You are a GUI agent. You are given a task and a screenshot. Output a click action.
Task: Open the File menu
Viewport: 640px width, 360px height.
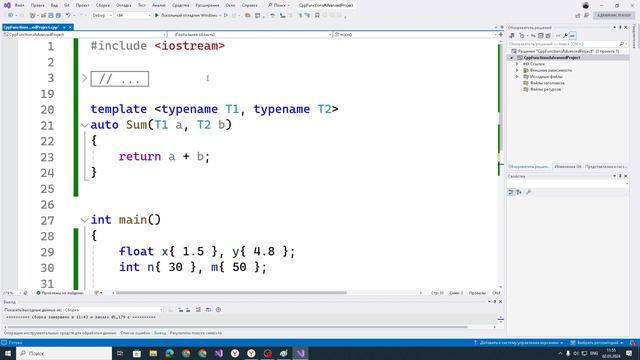19,5
